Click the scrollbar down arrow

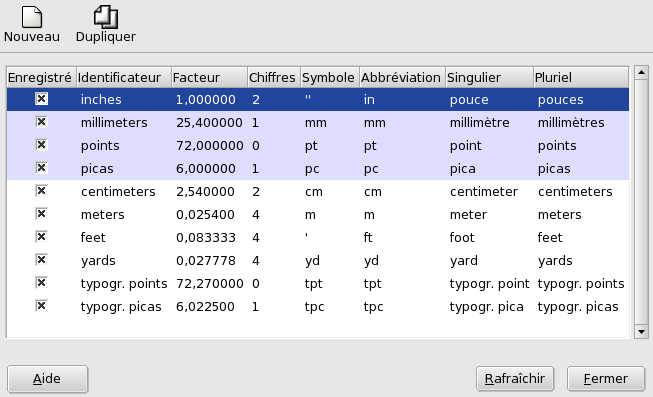click(x=641, y=332)
